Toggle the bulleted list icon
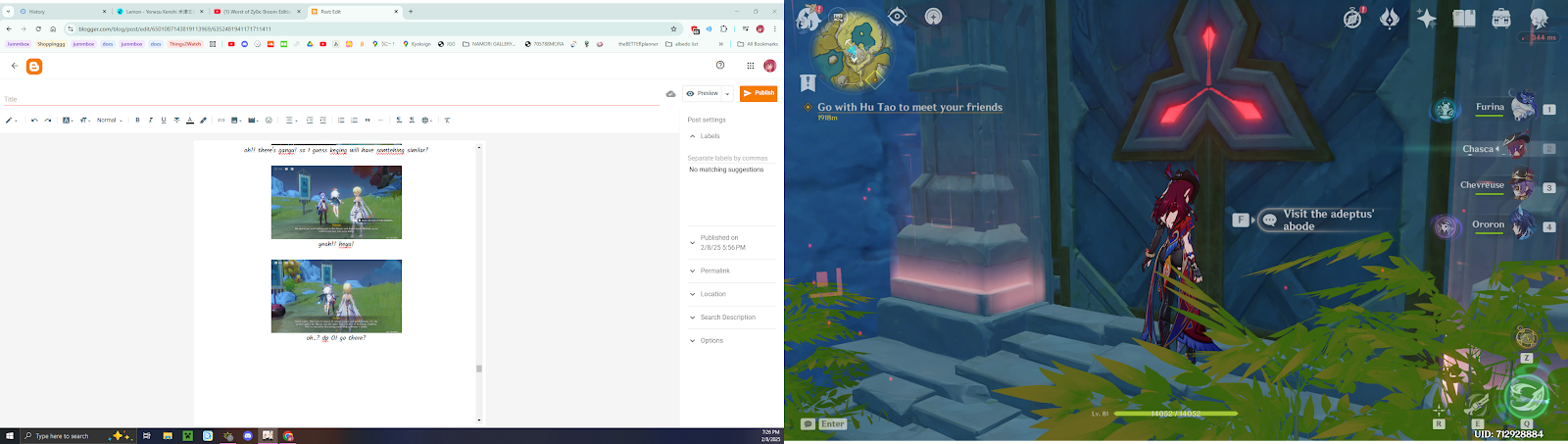This screenshot has height=444, width=1568. pyautogui.click(x=341, y=121)
